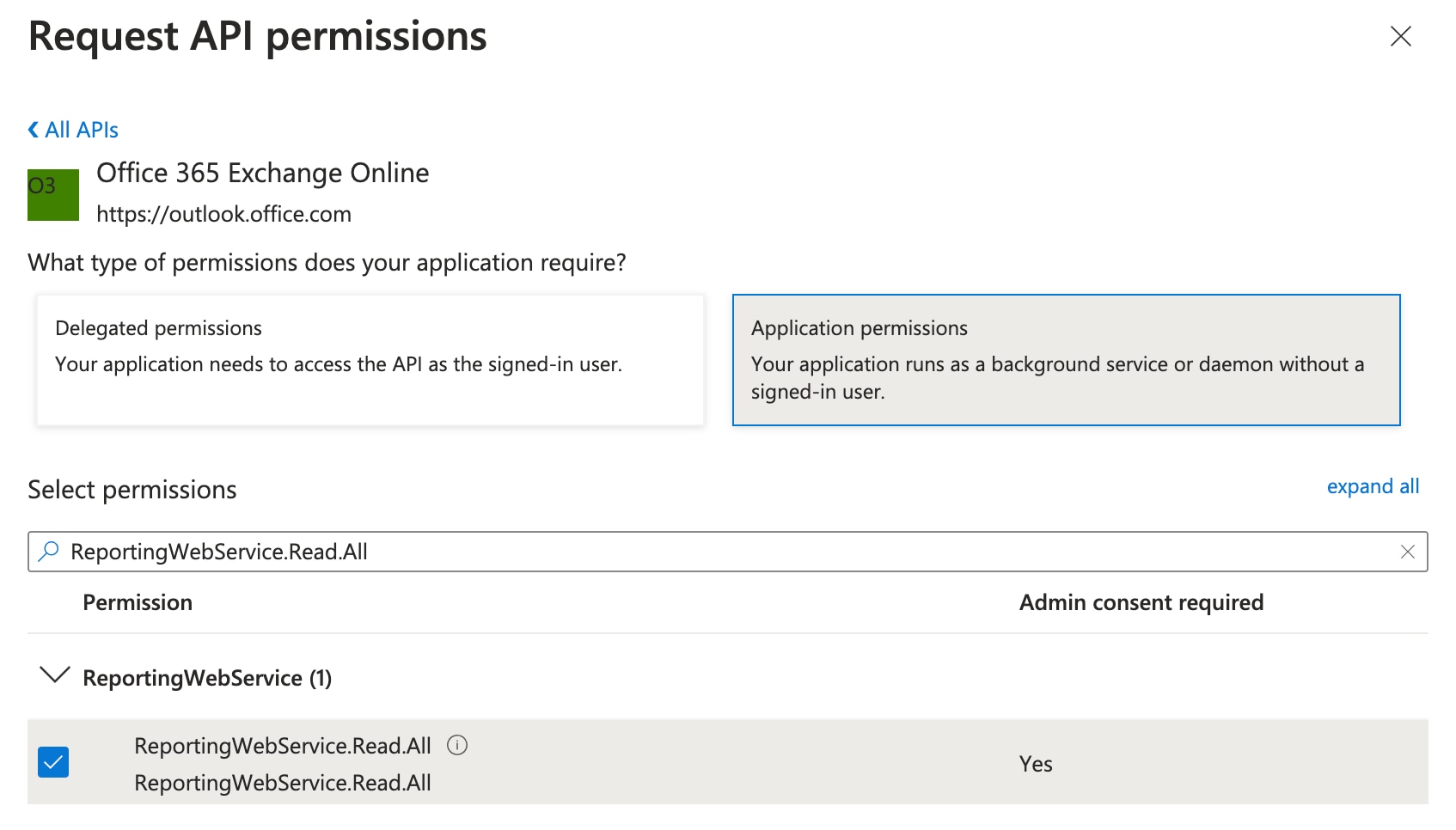1456x830 pixels.
Task: Select the Delegated permissions card
Action: (370, 360)
